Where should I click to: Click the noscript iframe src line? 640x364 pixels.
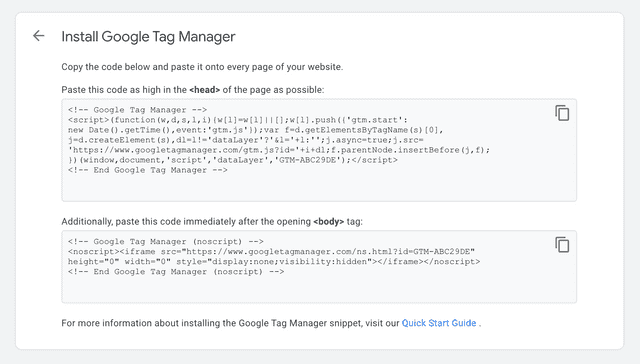click(x=271, y=252)
